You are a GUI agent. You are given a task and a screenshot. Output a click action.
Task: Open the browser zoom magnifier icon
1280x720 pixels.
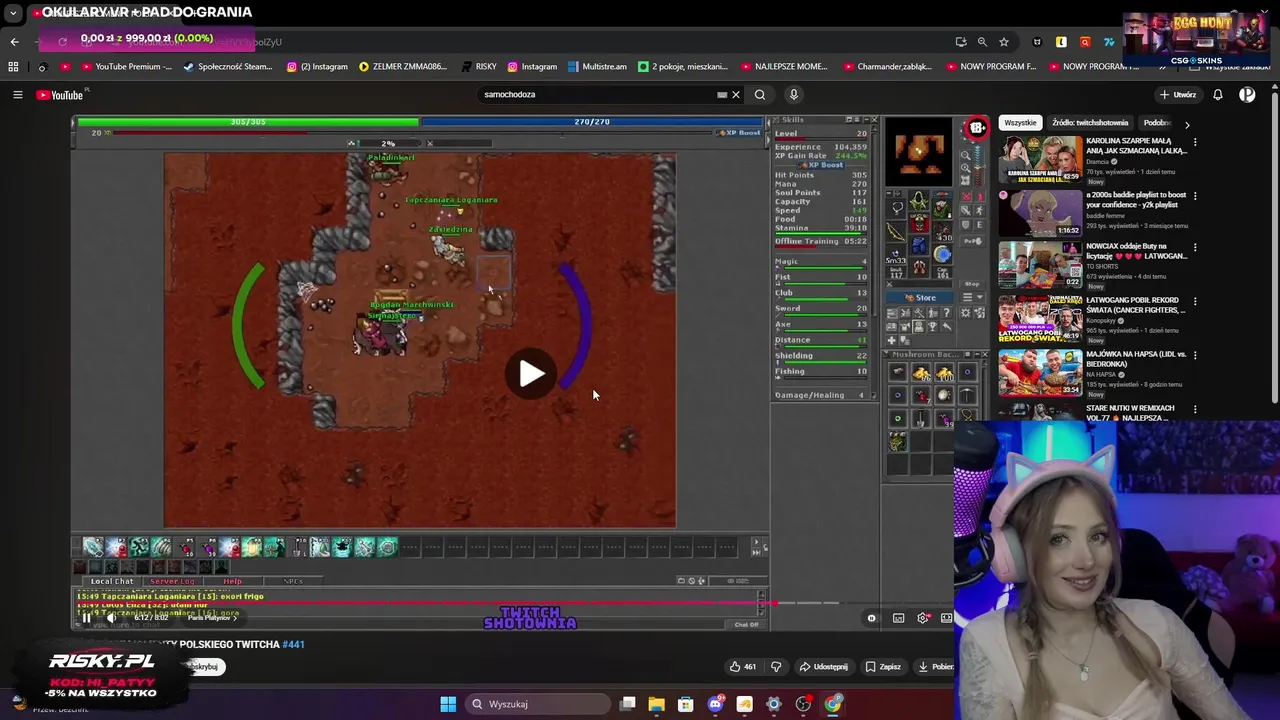coord(982,42)
